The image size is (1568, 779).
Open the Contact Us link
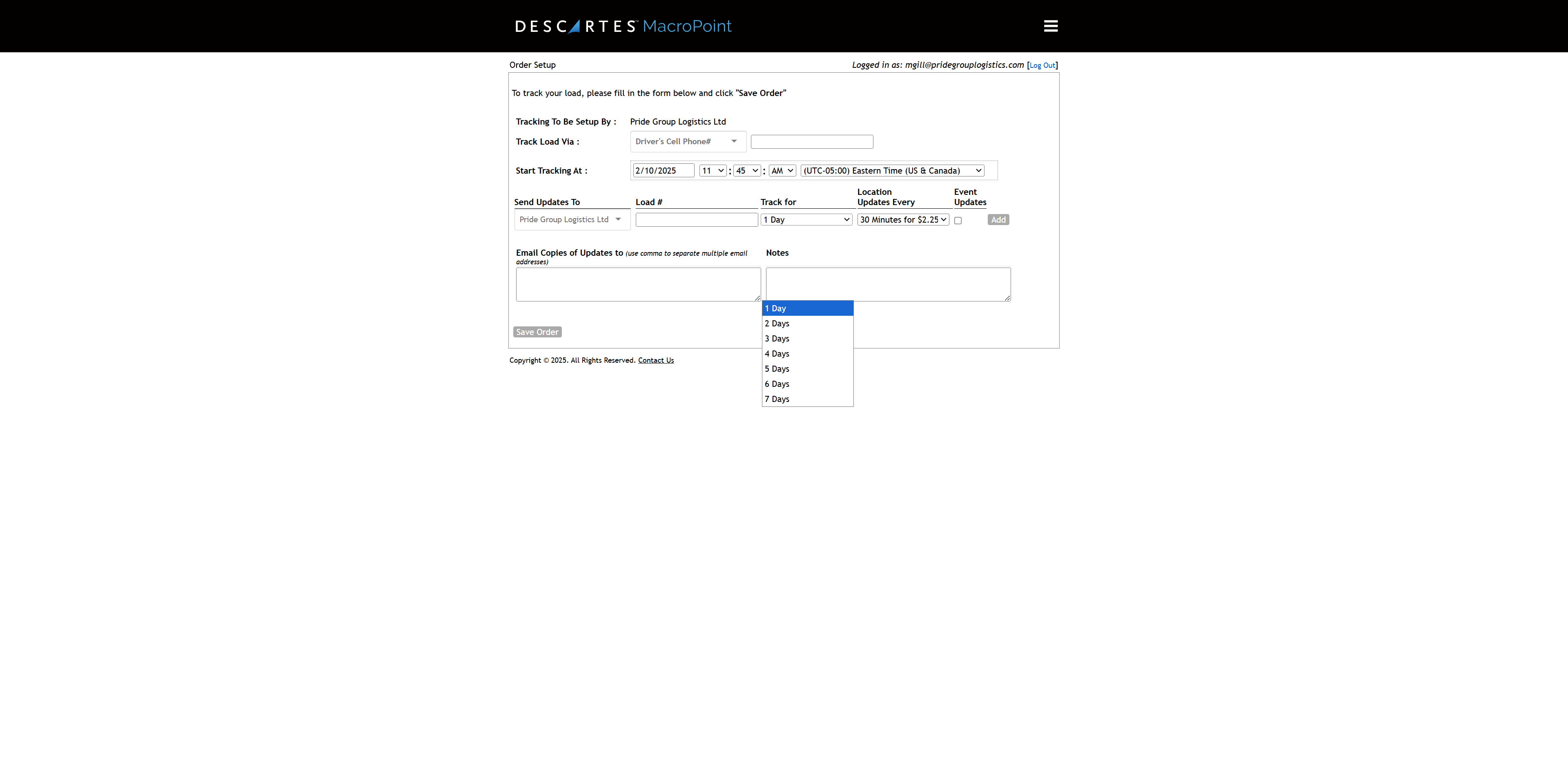655,361
